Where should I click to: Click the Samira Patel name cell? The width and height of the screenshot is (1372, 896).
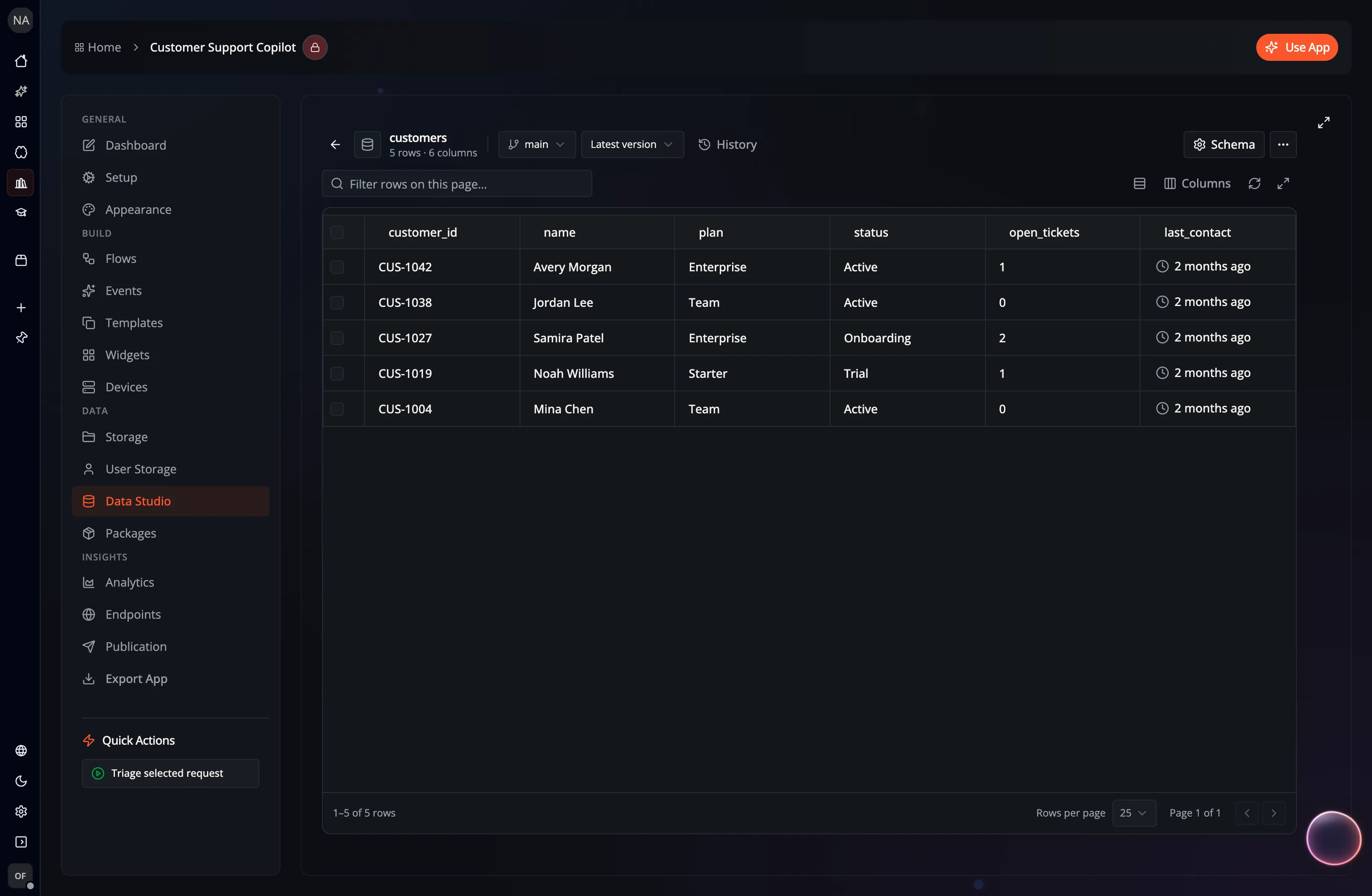click(597, 338)
